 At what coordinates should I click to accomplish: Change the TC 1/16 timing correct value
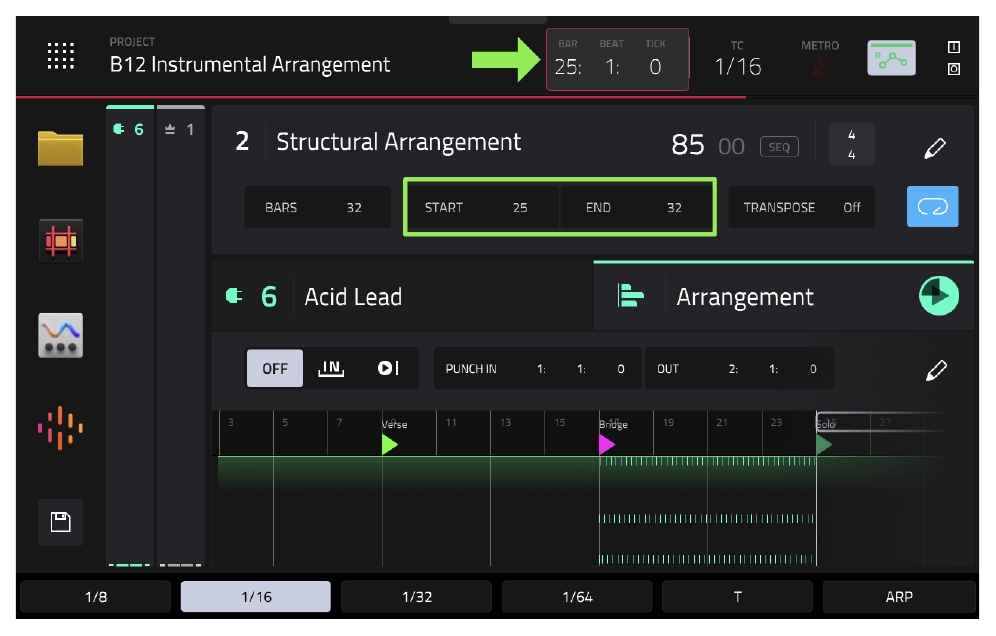coord(737,66)
